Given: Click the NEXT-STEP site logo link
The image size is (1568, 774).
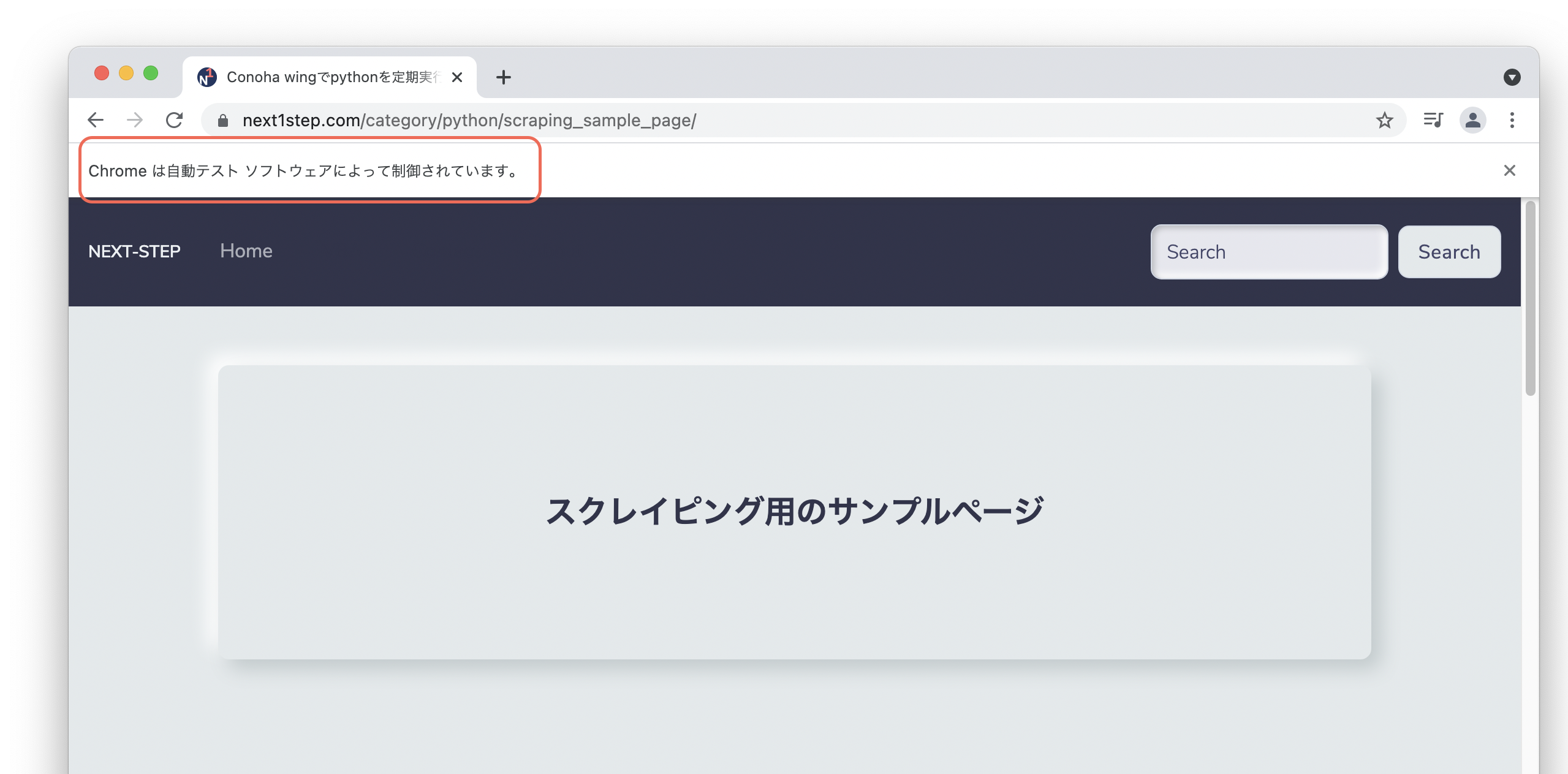Looking at the screenshot, I should click(x=134, y=251).
